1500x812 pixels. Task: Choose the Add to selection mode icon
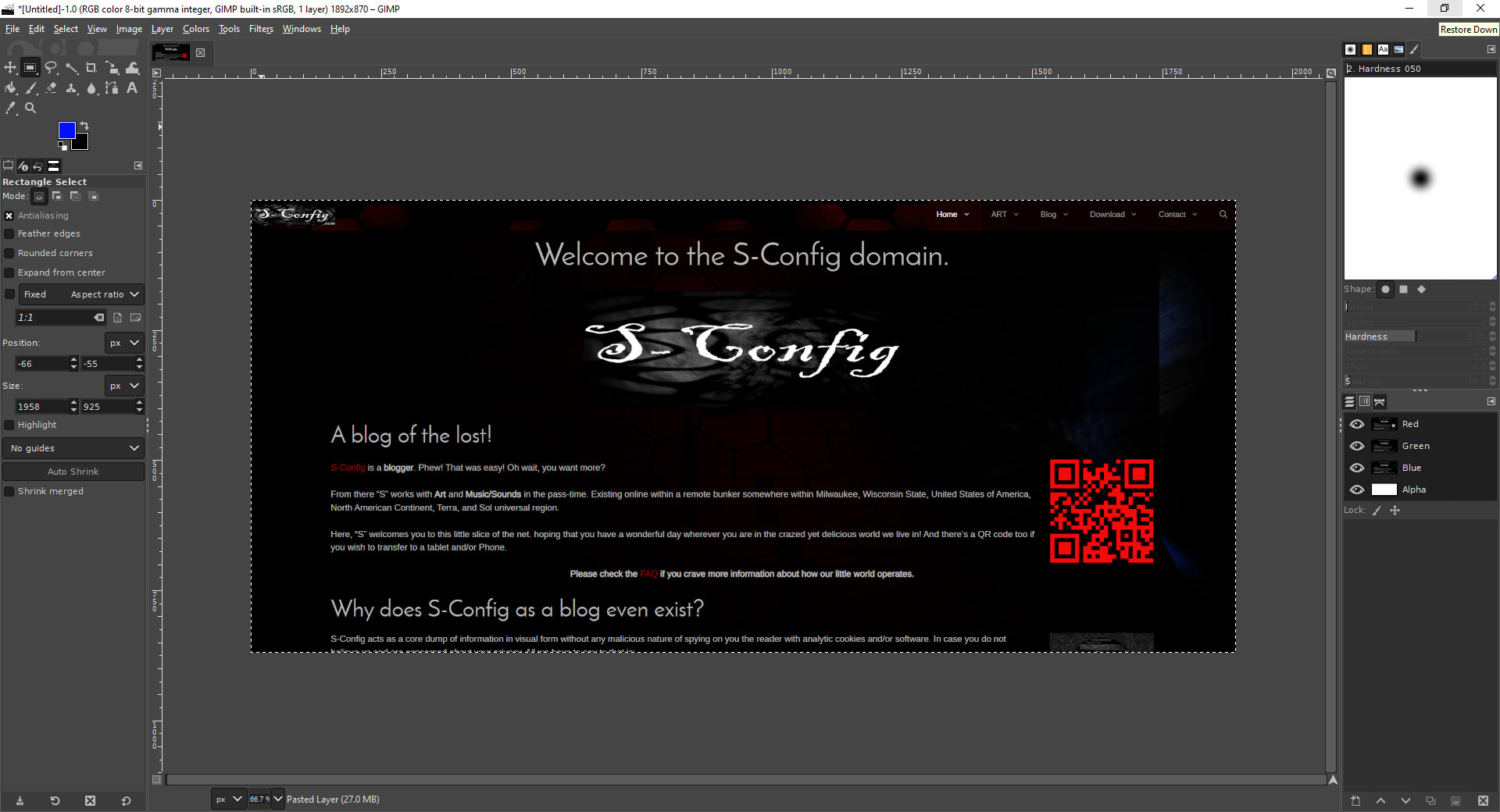57,196
